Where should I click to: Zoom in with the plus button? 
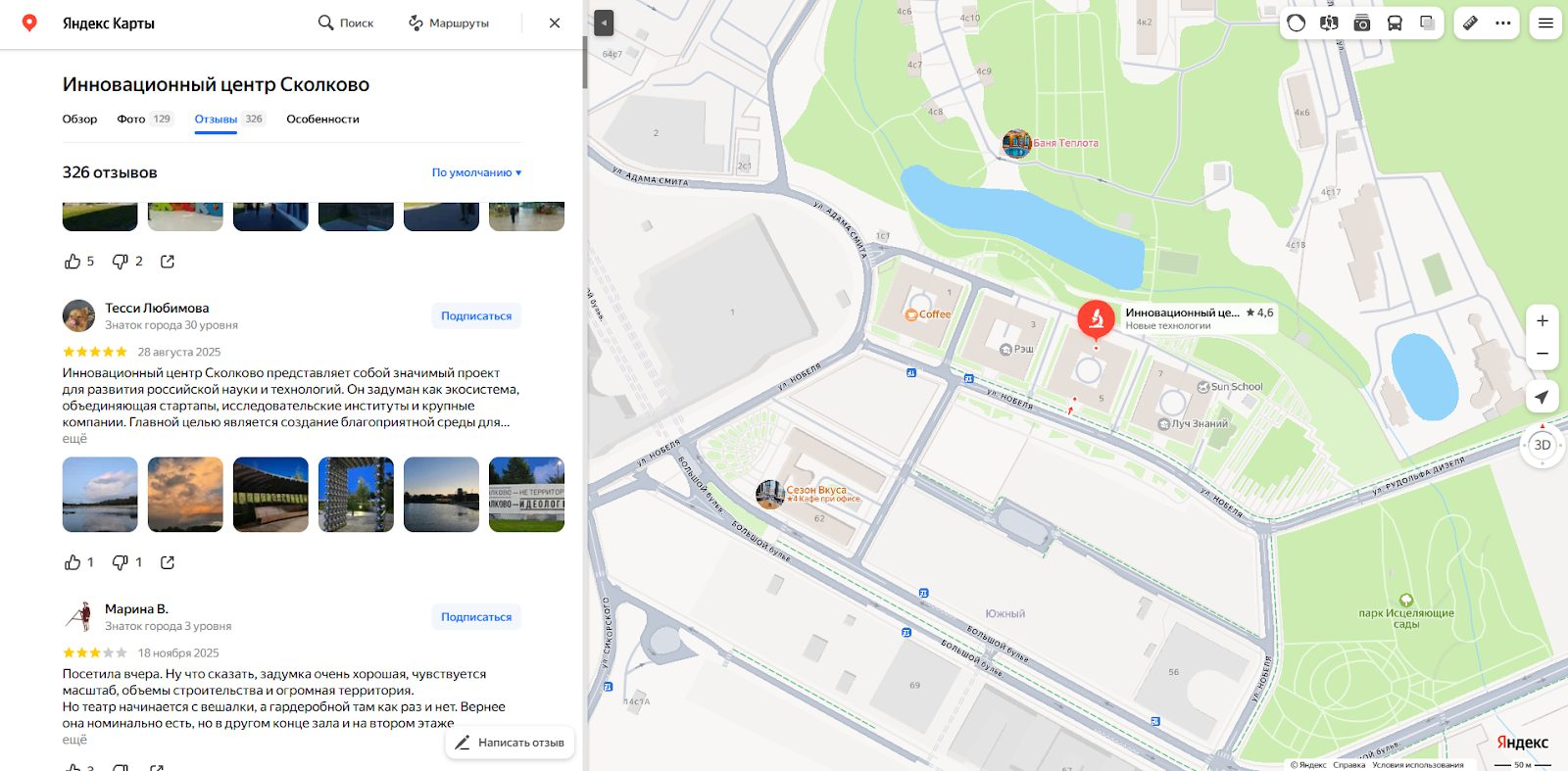(1542, 321)
